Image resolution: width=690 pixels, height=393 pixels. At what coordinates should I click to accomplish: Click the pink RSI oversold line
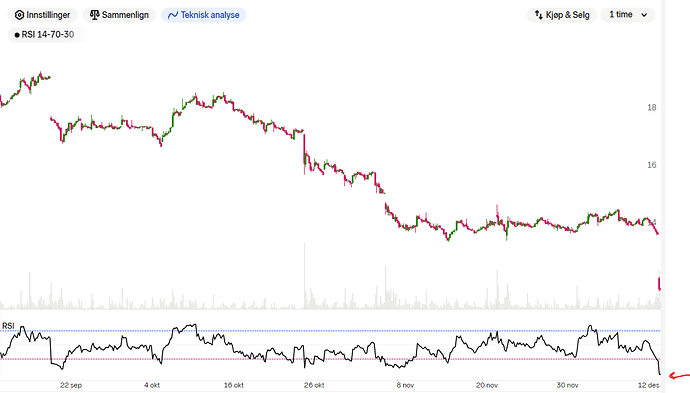pos(330,359)
